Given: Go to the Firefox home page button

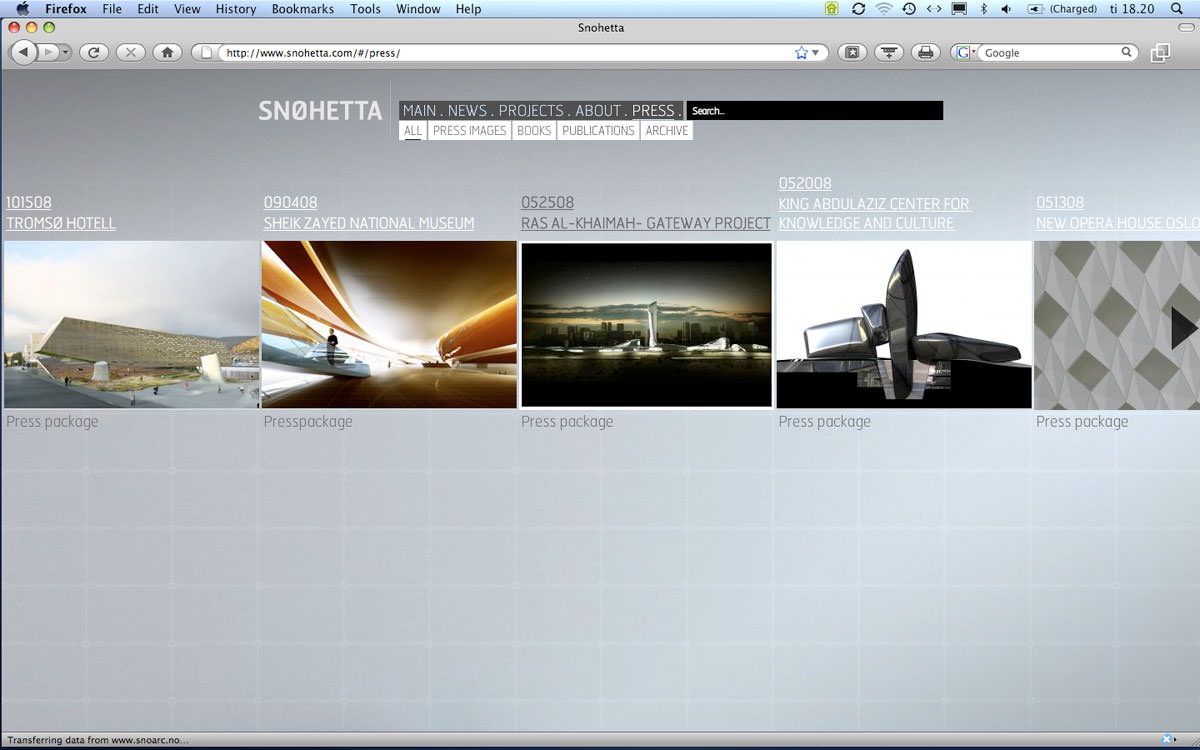Looking at the screenshot, I should coord(167,52).
